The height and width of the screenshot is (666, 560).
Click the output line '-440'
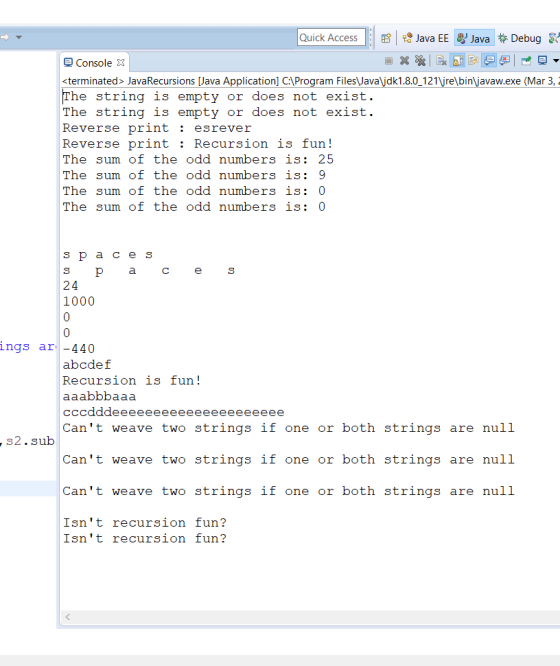[79, 349]
